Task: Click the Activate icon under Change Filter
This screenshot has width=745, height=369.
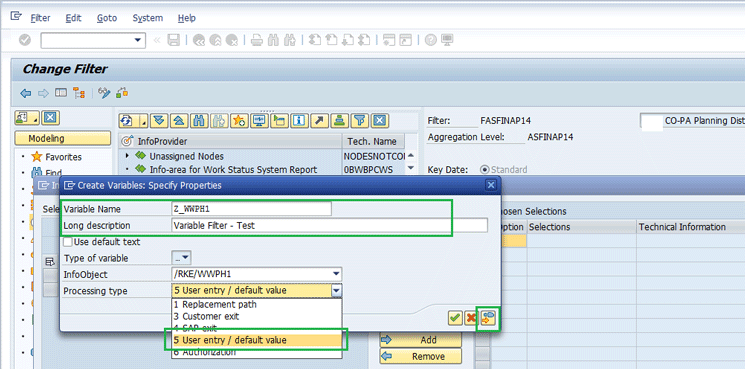Action: pyautogui.click(x=122, y=93)
